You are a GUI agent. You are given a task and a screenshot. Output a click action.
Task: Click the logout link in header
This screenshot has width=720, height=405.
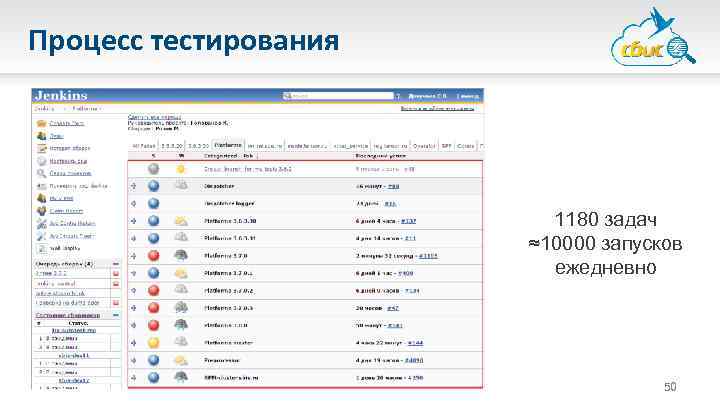coord(467,96)
